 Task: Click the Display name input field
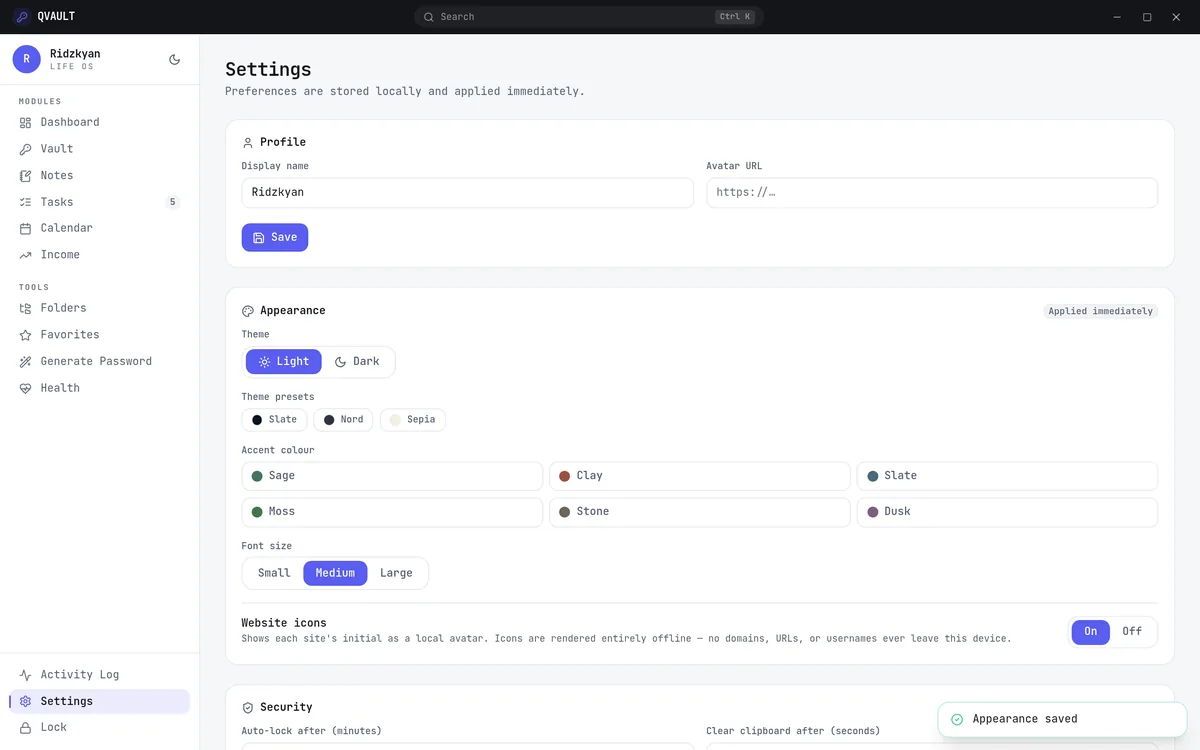tap(468, 193)
